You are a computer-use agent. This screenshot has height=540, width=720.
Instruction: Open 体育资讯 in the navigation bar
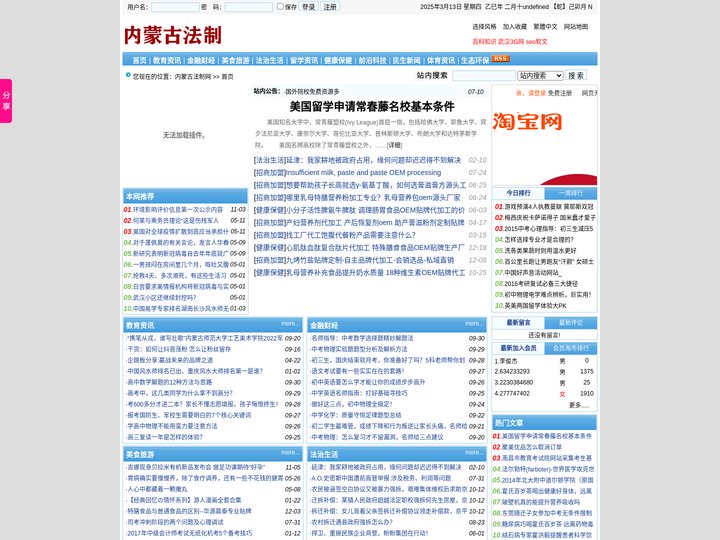tap(441, 60)
